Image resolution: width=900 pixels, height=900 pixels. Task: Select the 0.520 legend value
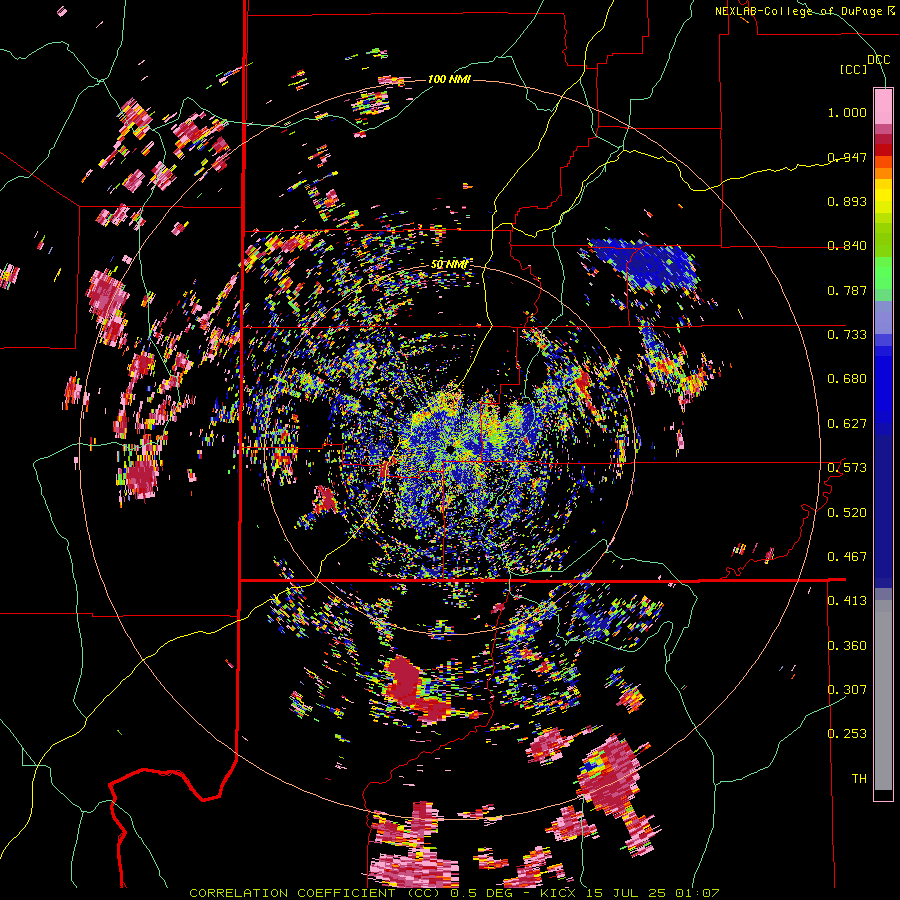click(847, 513)
